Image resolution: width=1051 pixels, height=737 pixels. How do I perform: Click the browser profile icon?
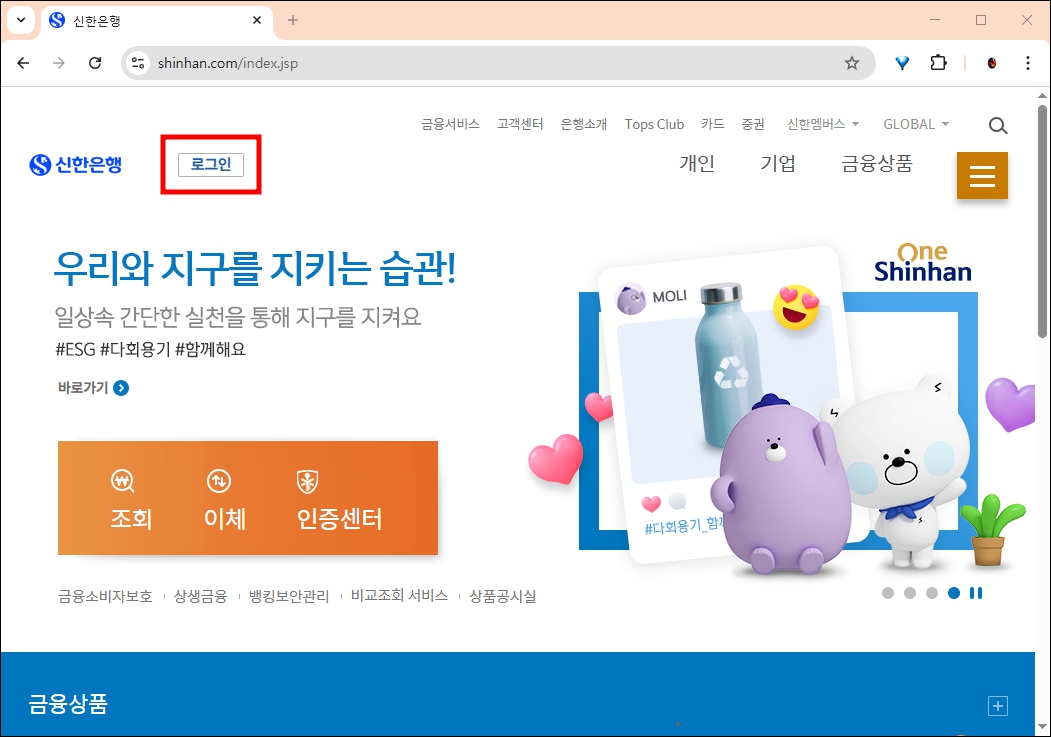[990, 62]
